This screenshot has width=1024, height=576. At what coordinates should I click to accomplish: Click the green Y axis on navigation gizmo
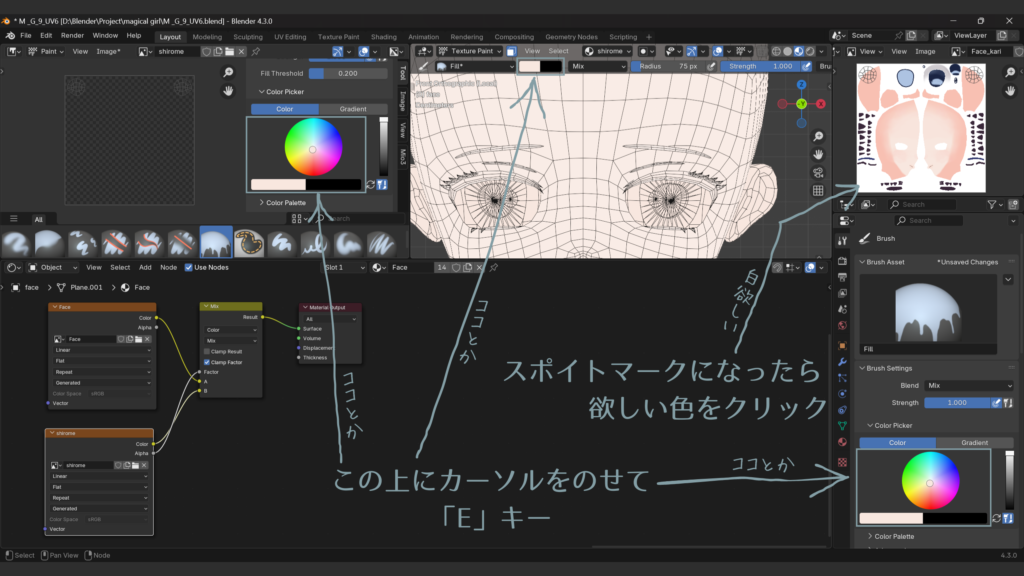(x=801, y=103)
